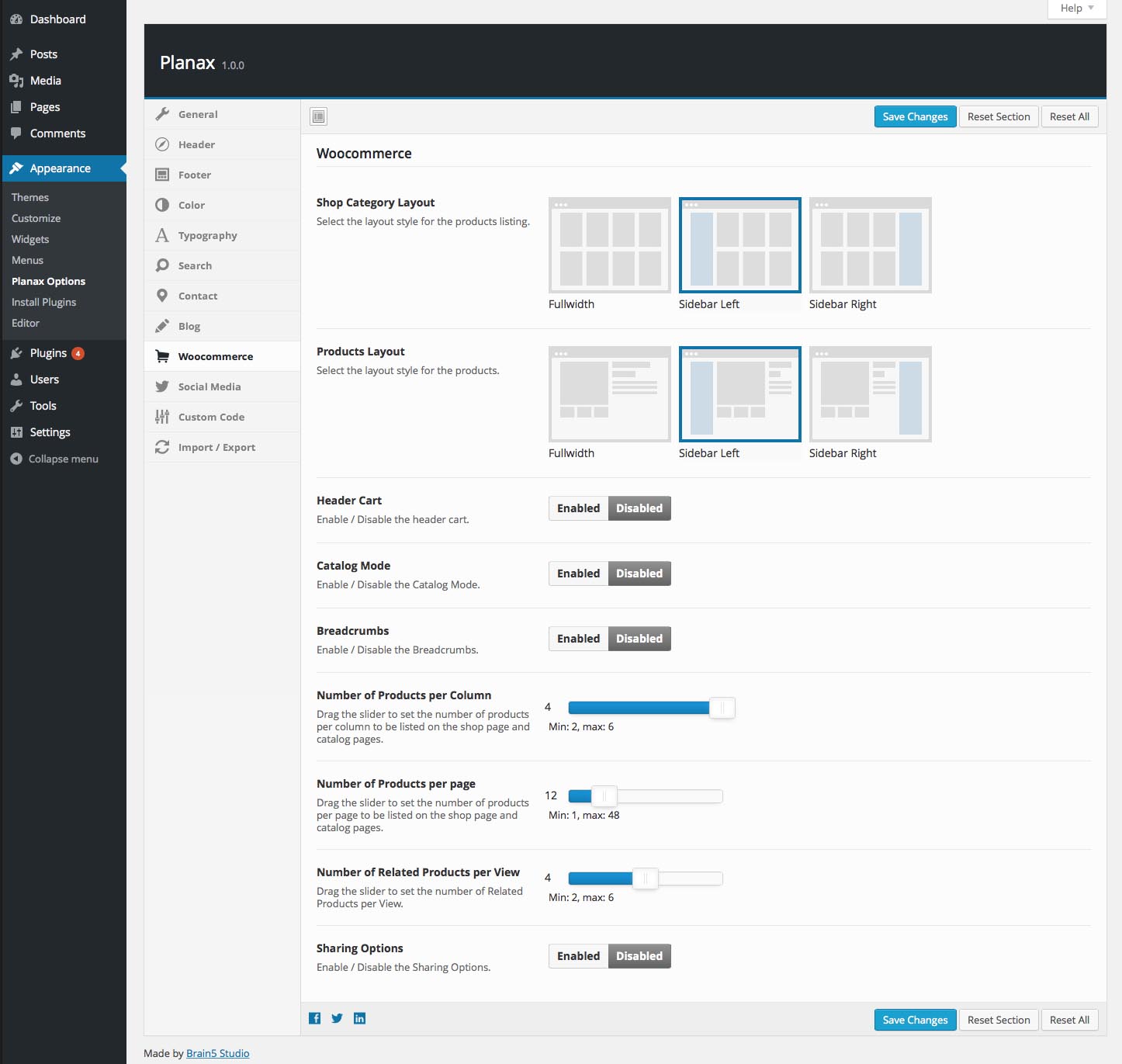The image size is (1122, 1064).
Task: Open the Plugins menu
Action: [48, 353]
